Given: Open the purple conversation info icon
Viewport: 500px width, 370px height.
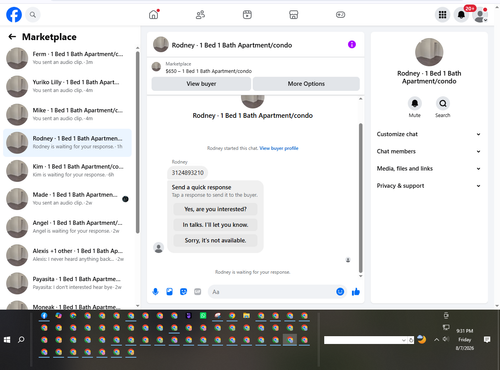Looking at the screenshot, I should coord(352,44).
